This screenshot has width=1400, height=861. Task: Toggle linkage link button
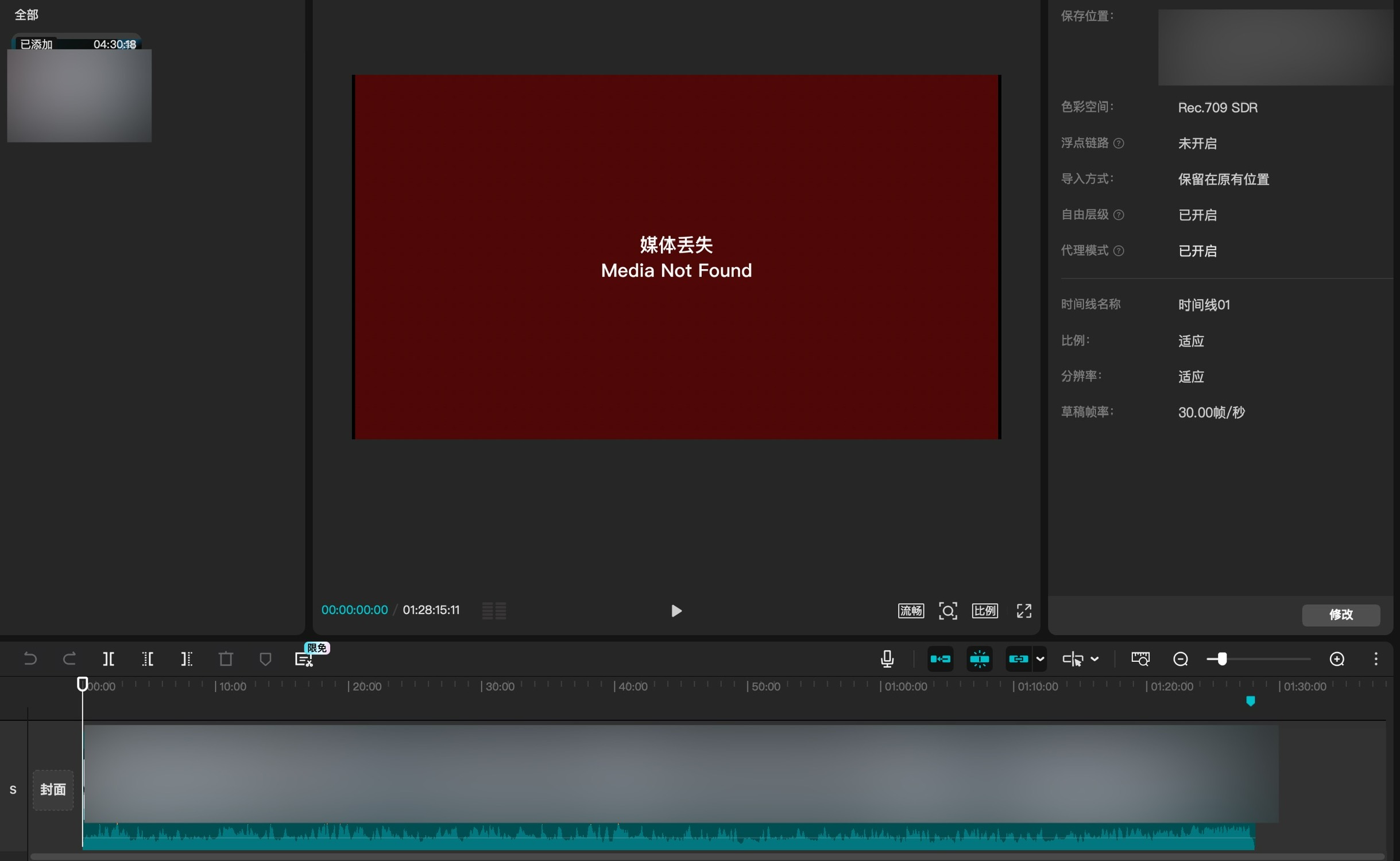click(x=1018, y=659)
